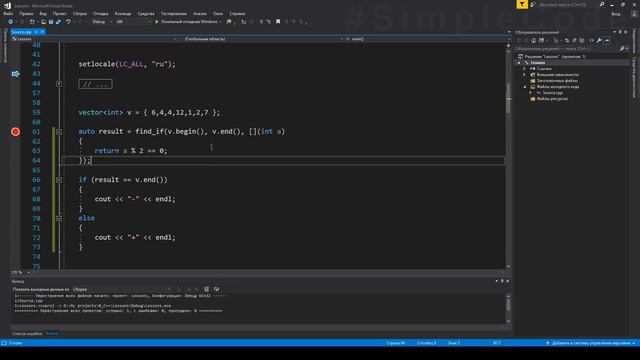Click the Save All toolbar icon
640x360 pixels.
pos(58,22)
